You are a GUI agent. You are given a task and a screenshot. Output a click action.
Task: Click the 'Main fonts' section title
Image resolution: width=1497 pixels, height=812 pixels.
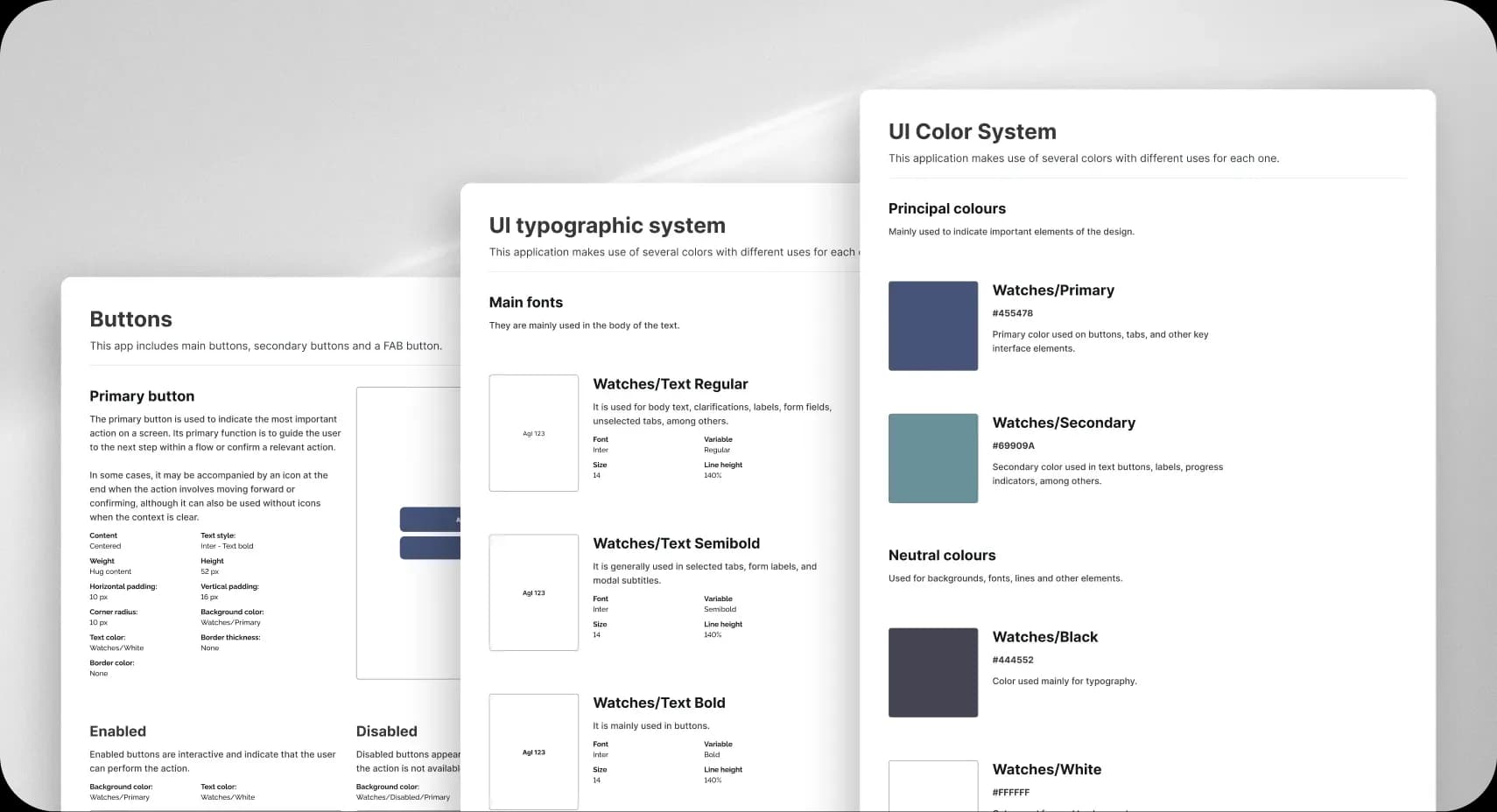525,302
